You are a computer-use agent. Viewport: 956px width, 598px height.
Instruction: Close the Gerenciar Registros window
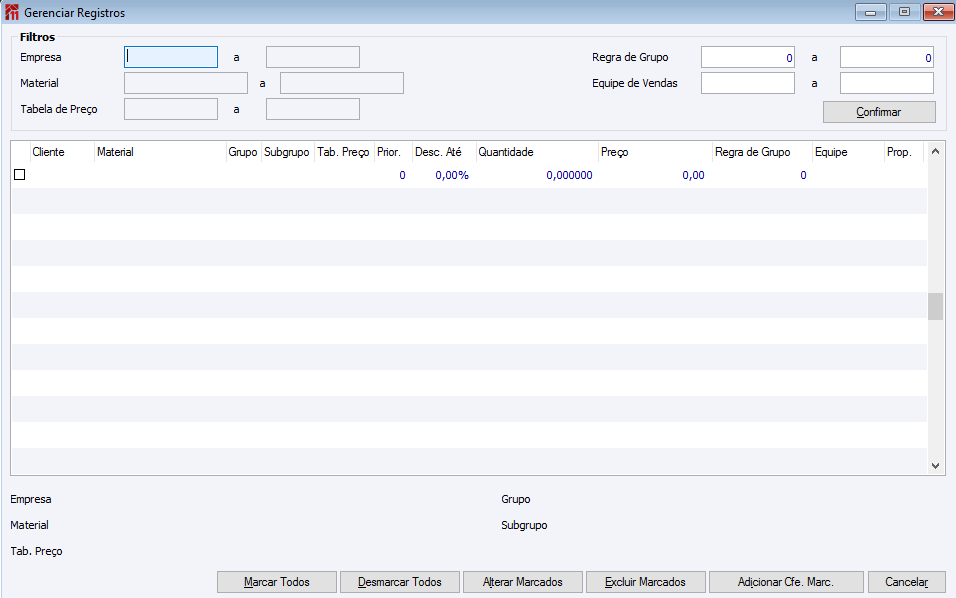(939, 12)
